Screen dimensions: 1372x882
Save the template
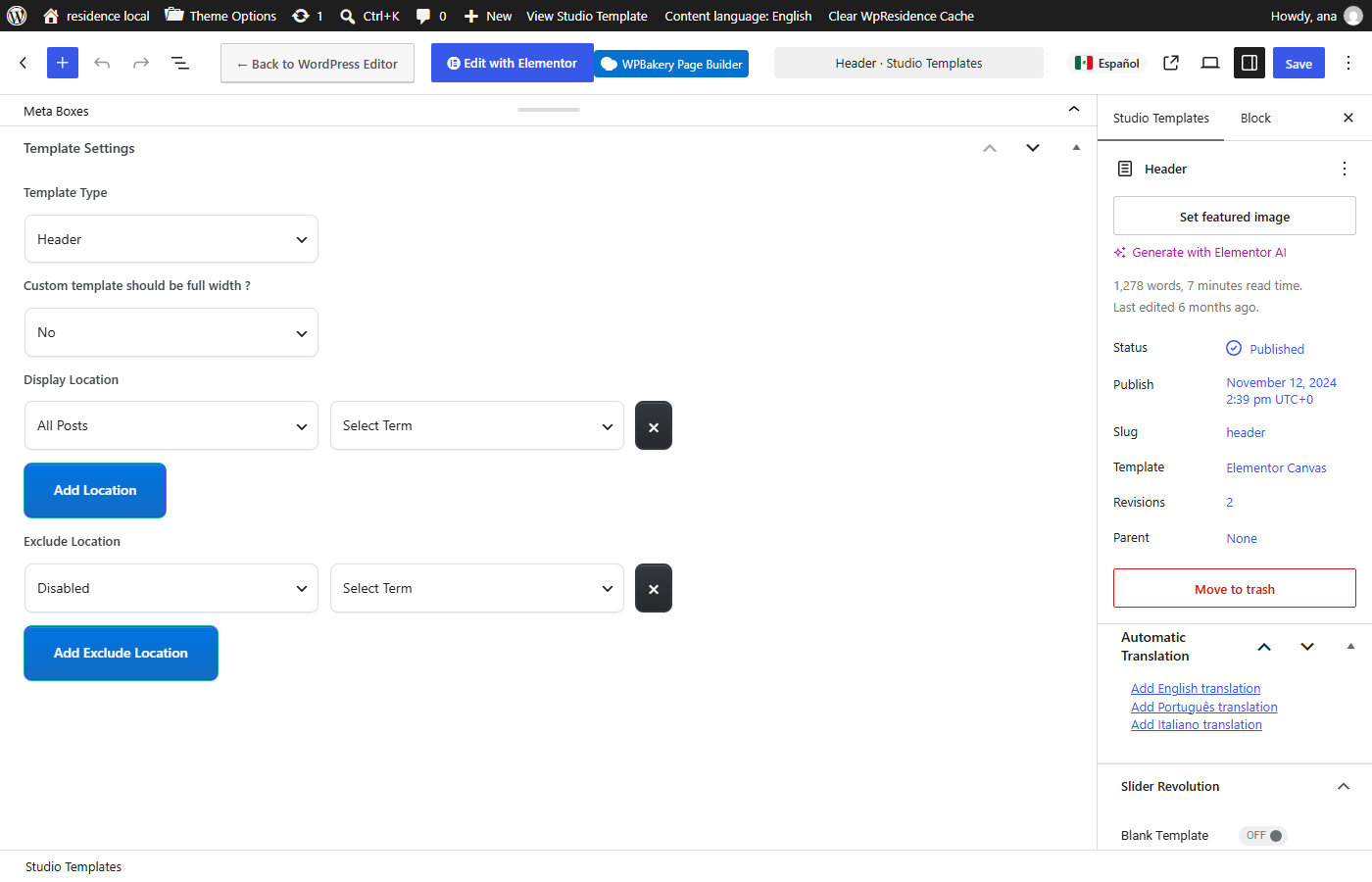(1298, 64)
